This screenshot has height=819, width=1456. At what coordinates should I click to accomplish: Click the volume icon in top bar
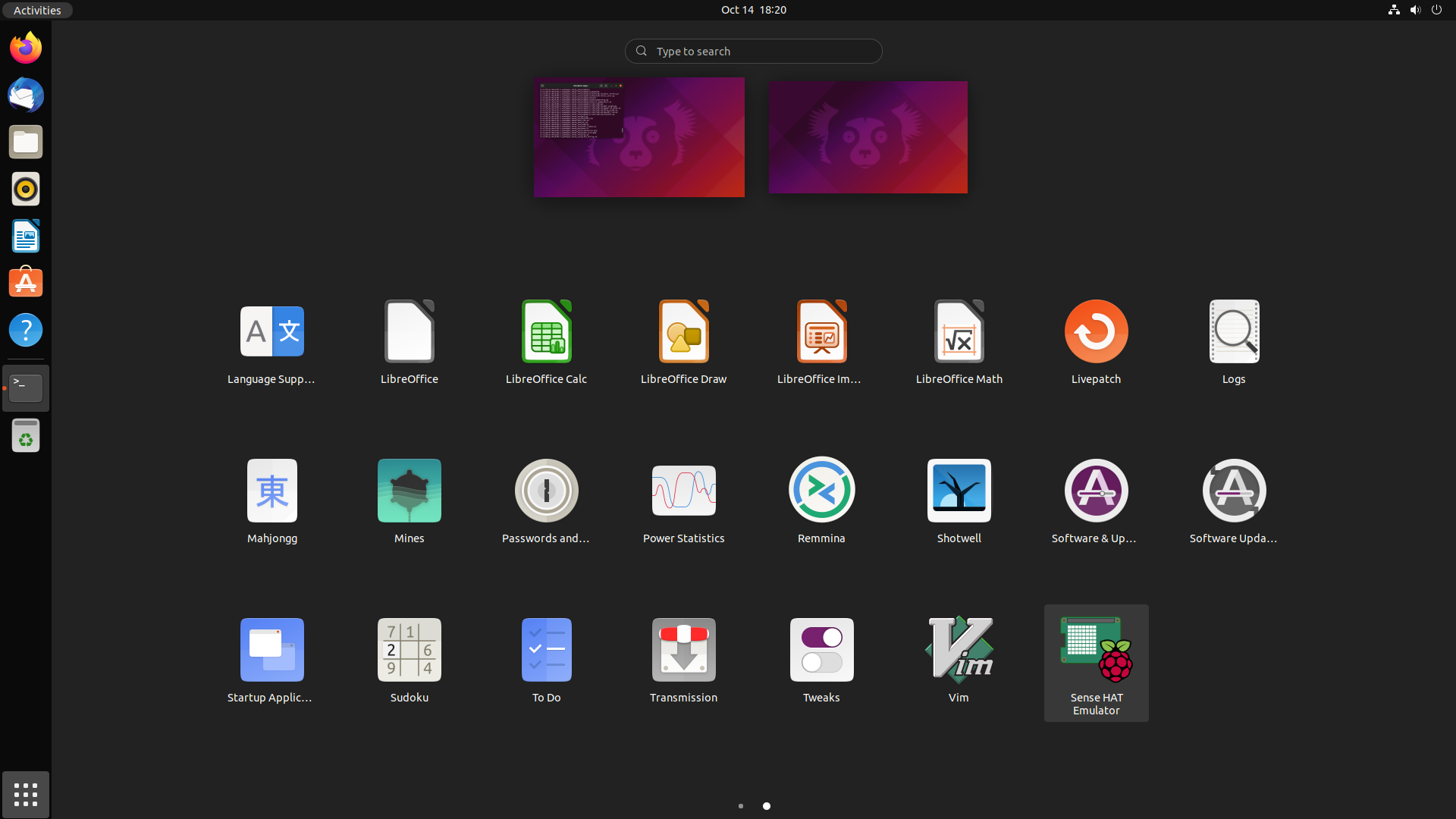[x=1415, y=10]
